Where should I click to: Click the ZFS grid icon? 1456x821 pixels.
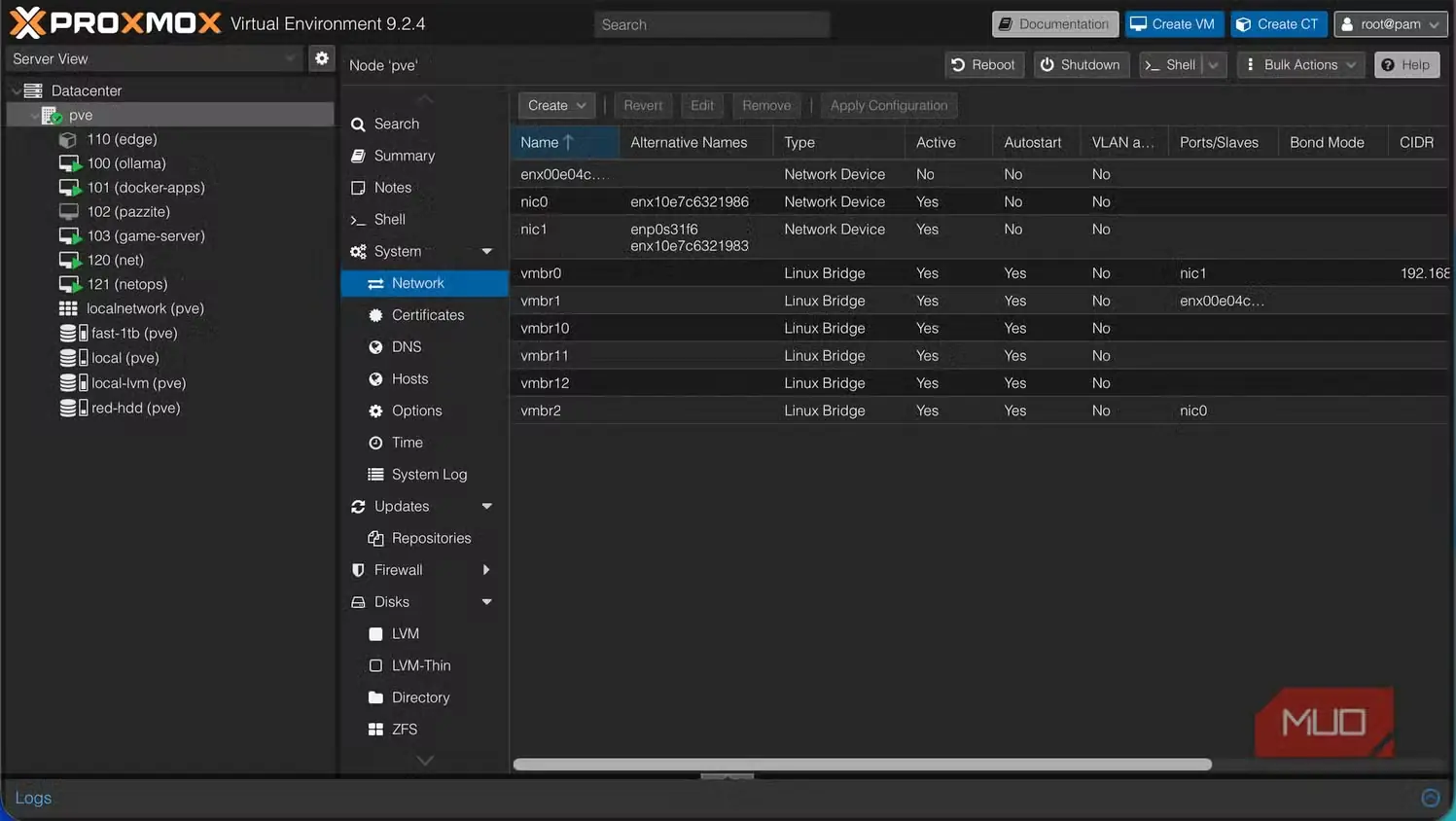tap(375, 730)
